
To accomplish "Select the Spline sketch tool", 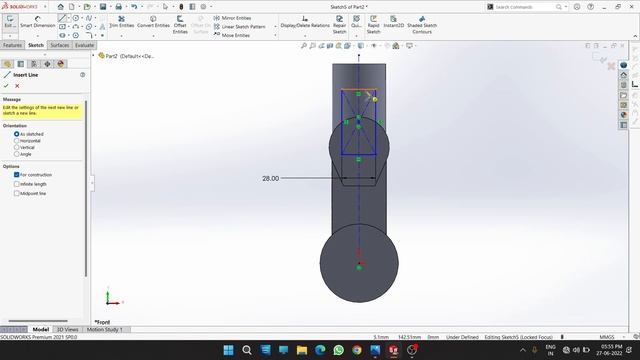I will point(89,18).
